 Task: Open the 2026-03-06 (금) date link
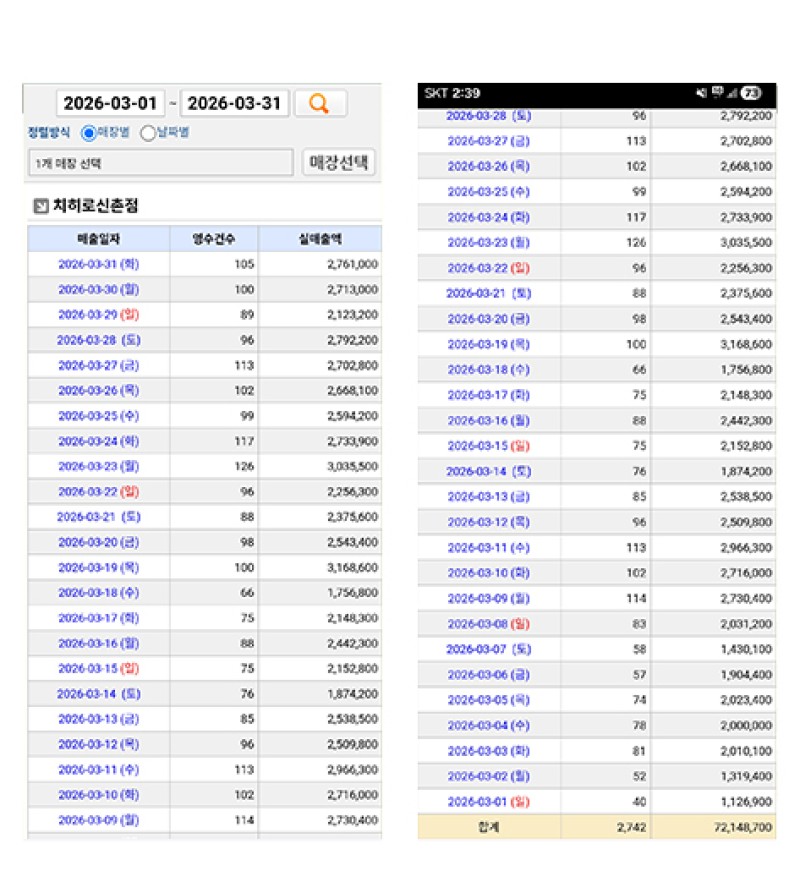489,675
